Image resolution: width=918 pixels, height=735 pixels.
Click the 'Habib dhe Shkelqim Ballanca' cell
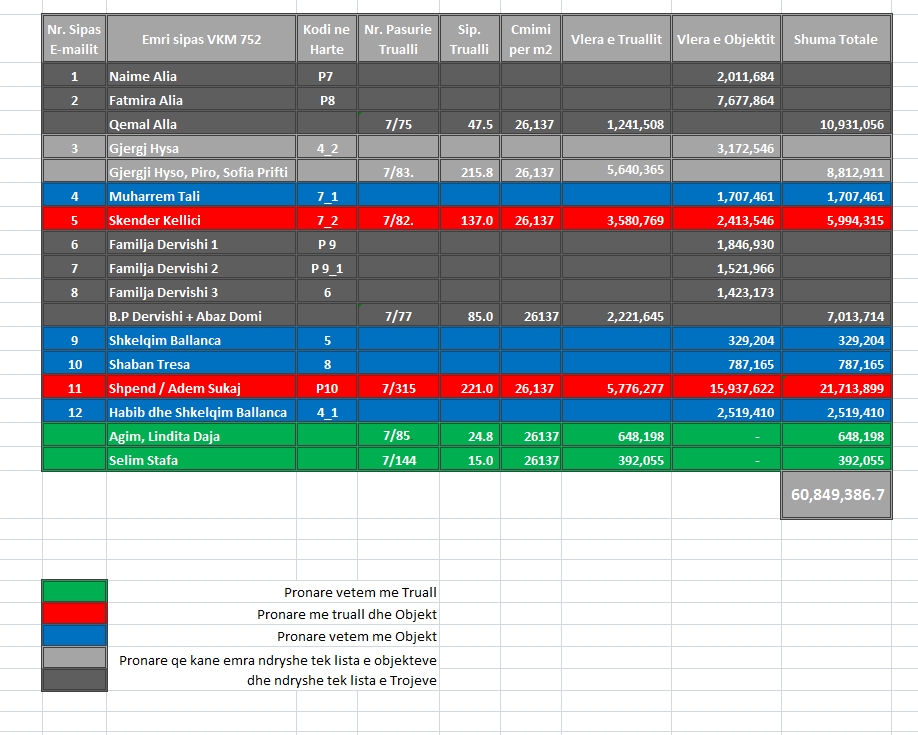201,412
